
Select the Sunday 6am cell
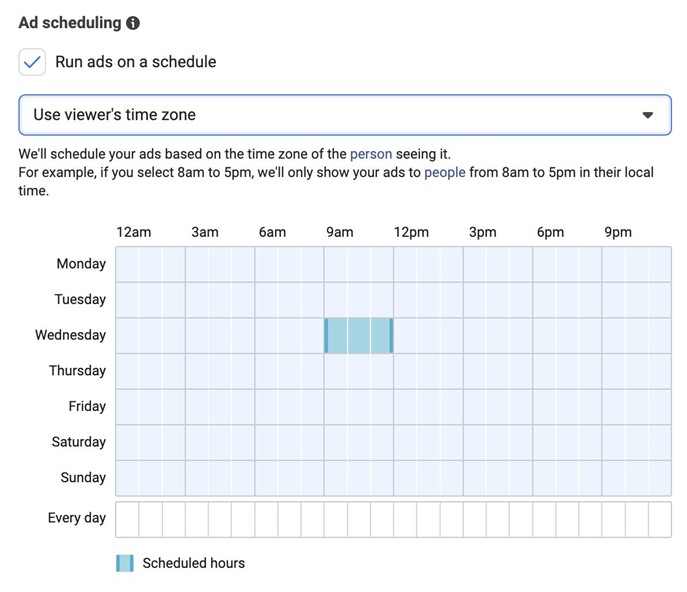(x=266, y=477)
